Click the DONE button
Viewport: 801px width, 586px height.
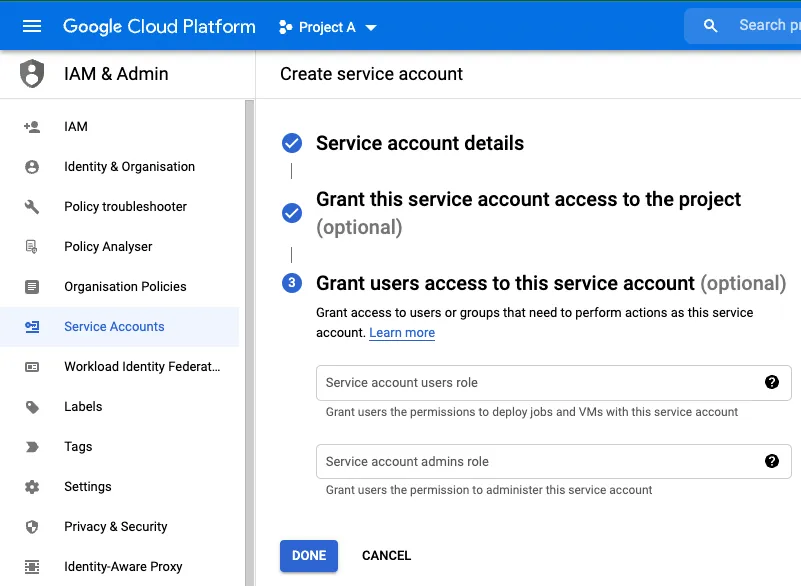[309, 555]
